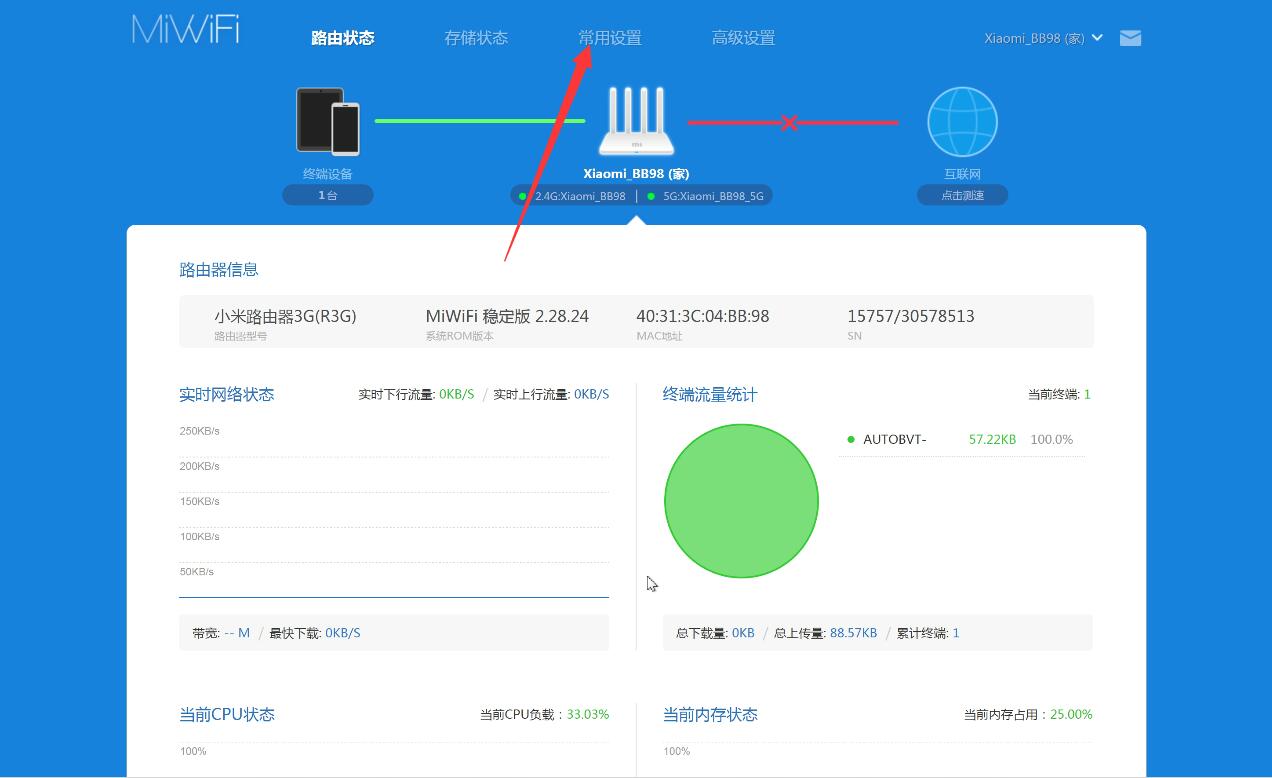
Task: Click the MiWiFi logo
Action: 186,29
